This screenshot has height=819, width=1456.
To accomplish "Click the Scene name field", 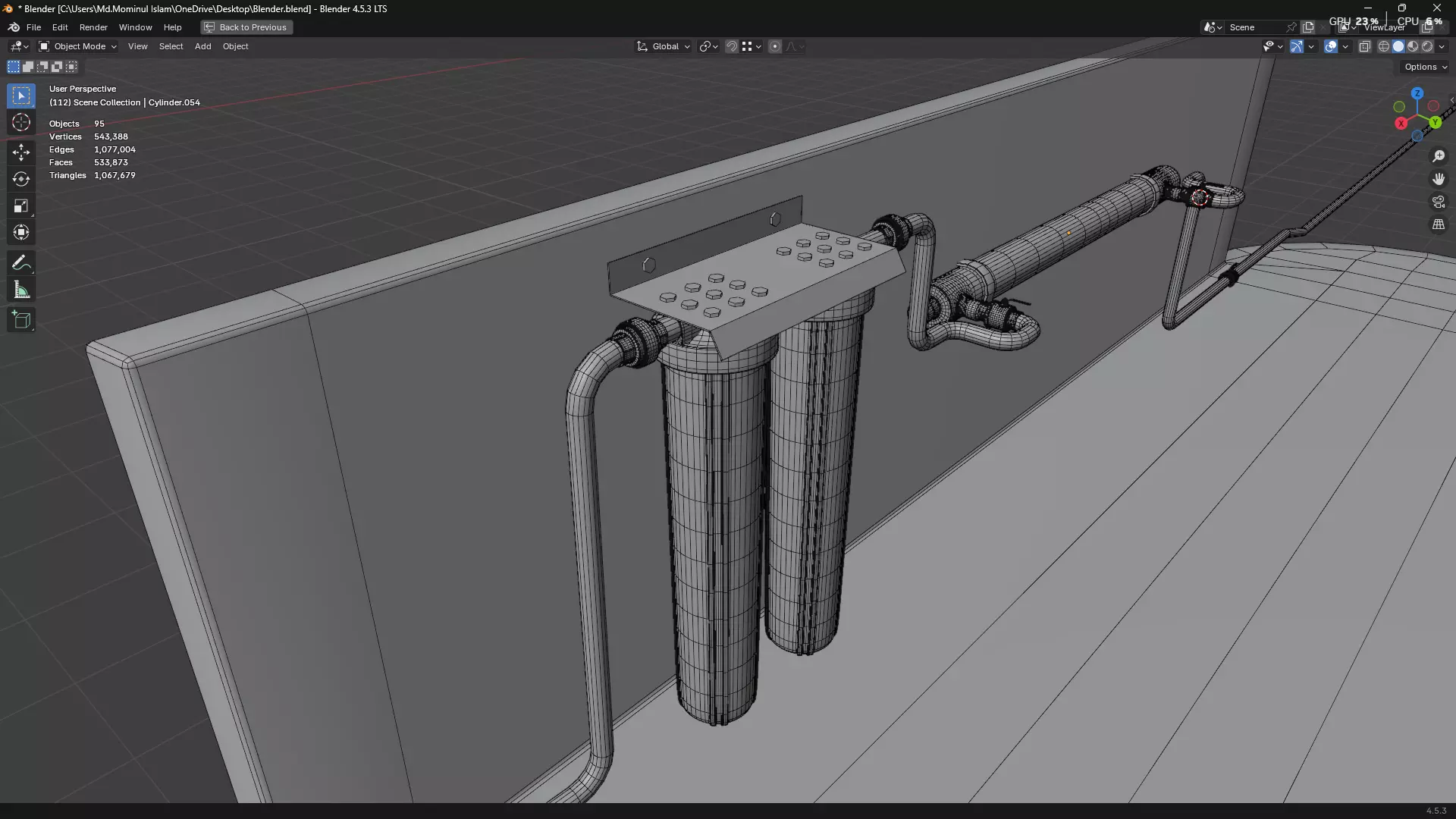I will pos(1255,27).
